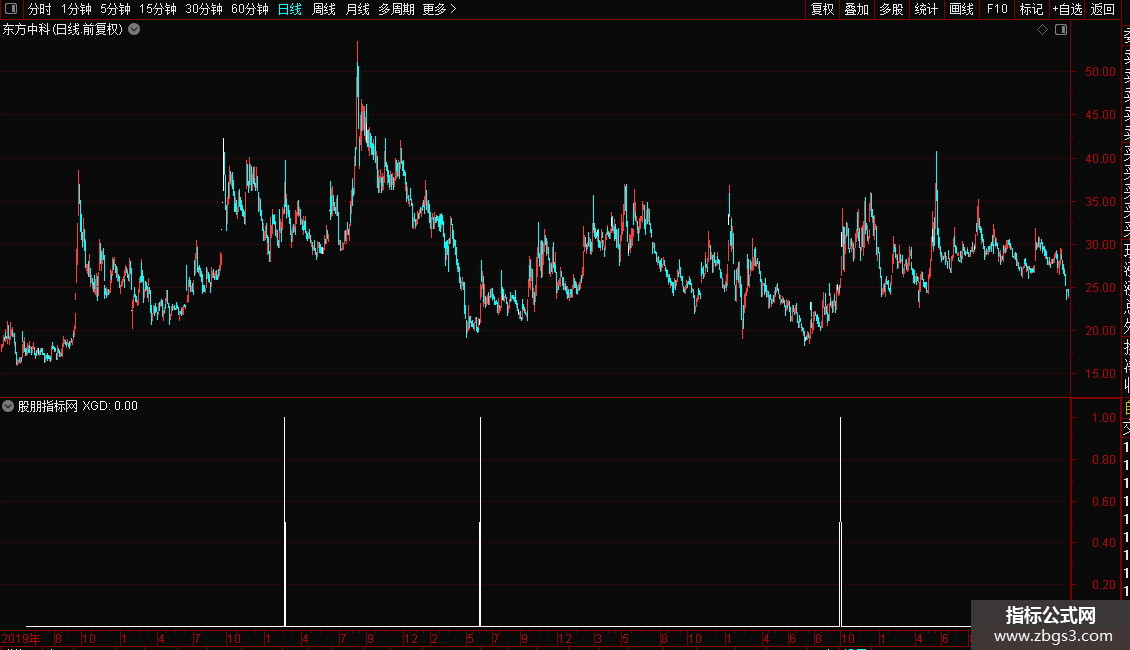Image resolution: width=1130 pixels, height=650 pixels.
Task: Expand the 更多 periods menu
Action: click(440, 9)
